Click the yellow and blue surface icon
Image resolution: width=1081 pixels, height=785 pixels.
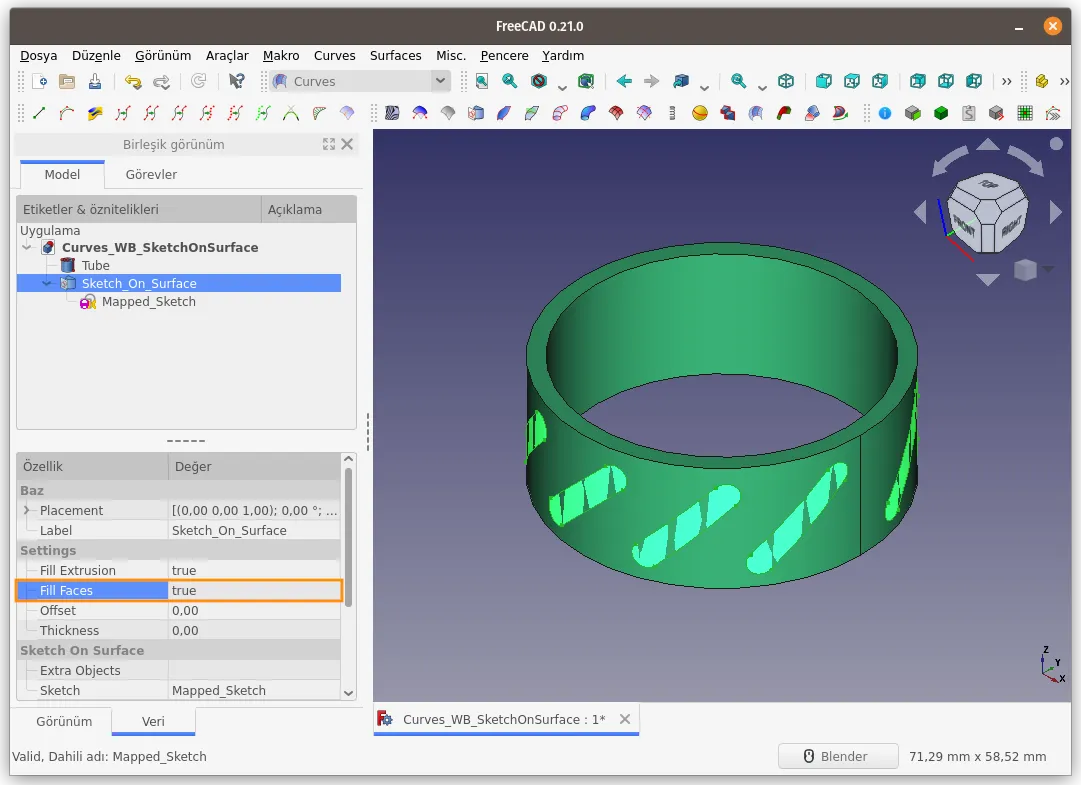[94, 113]
